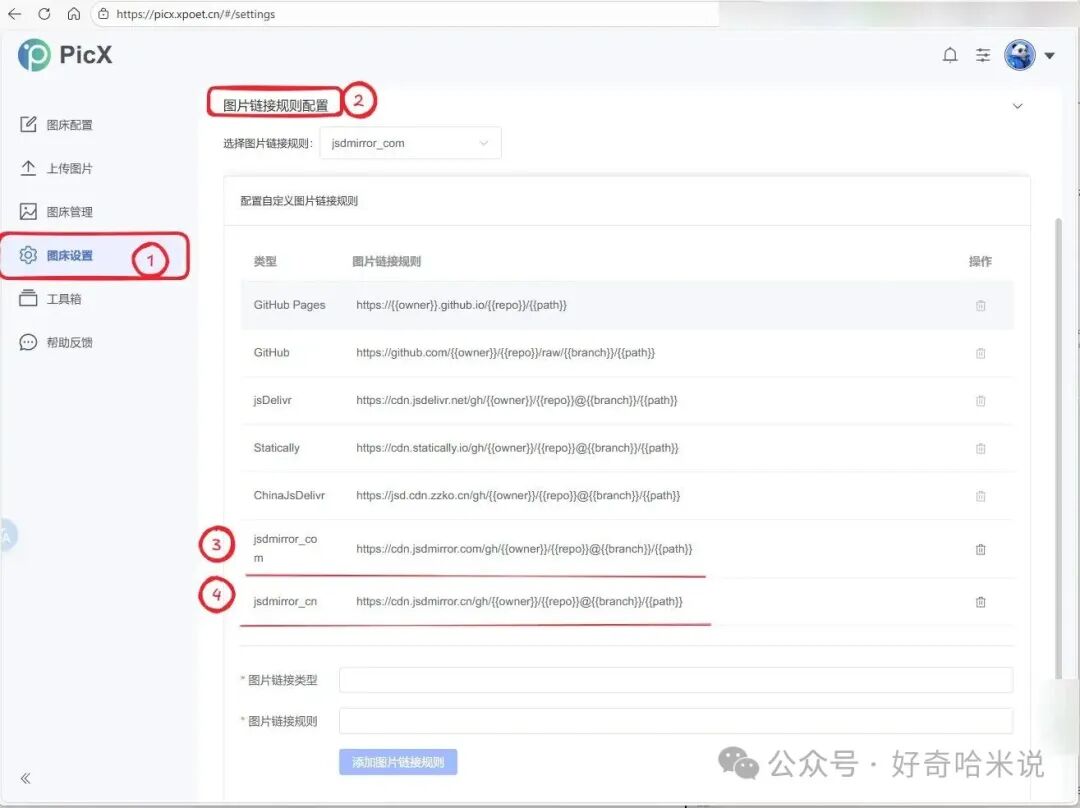
Task: Click the 配置自定义图片链接规则 card header
Action: [299, 200]
